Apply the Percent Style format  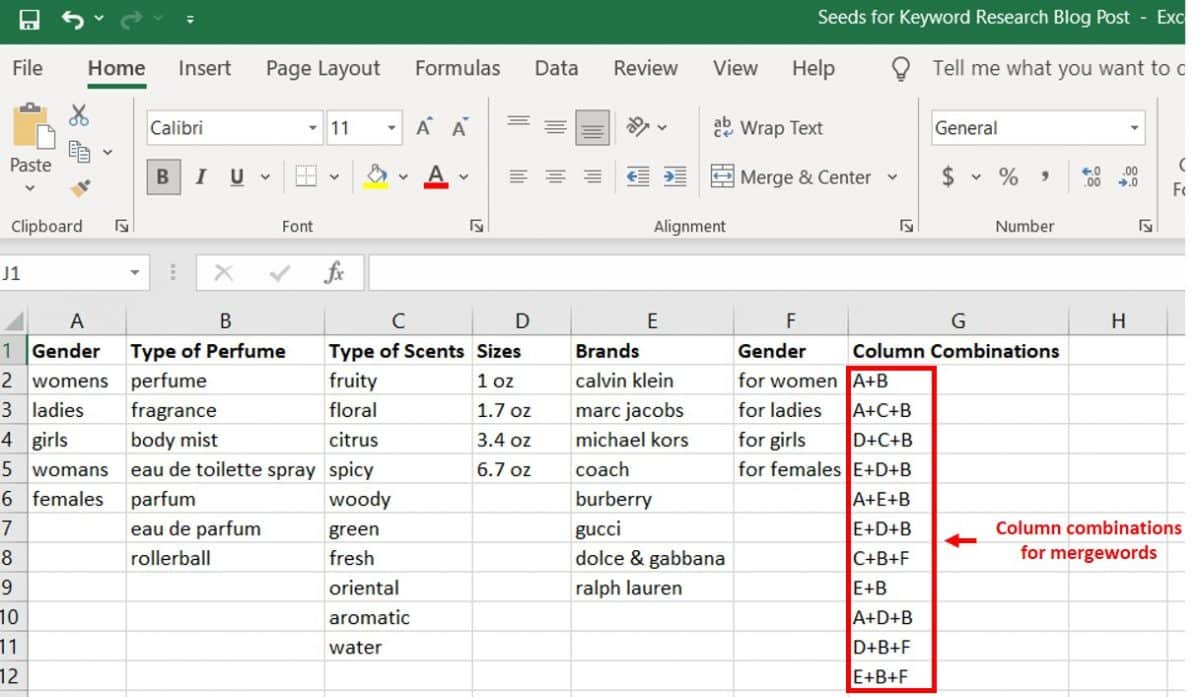[1008, 177]
